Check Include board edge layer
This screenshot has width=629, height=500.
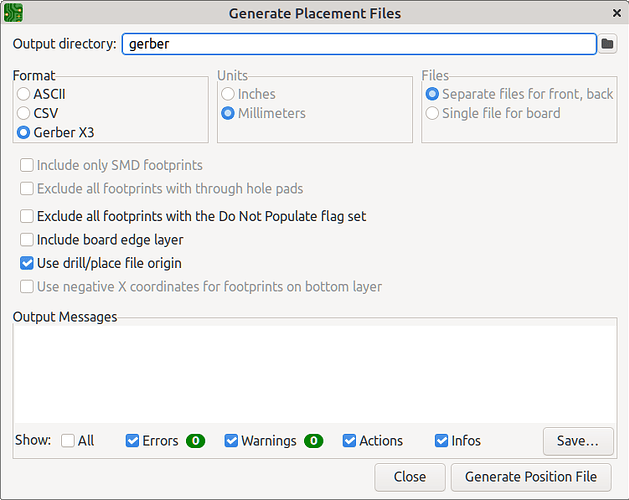click(27, 240)
